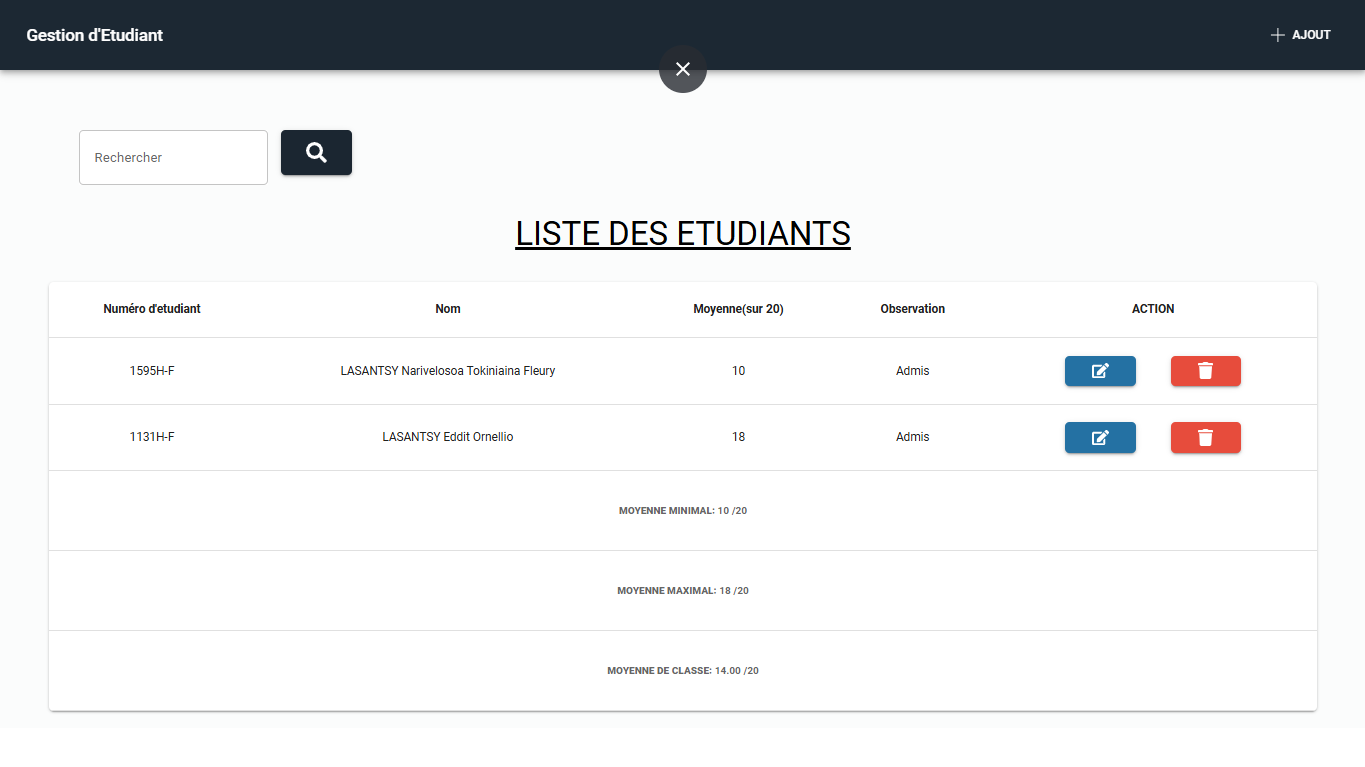Click the MOYENNE MAXIMAL: 18 /20 row
Image resolution: width=1365 pixels, height=767 pixels.
click(683, 591)
